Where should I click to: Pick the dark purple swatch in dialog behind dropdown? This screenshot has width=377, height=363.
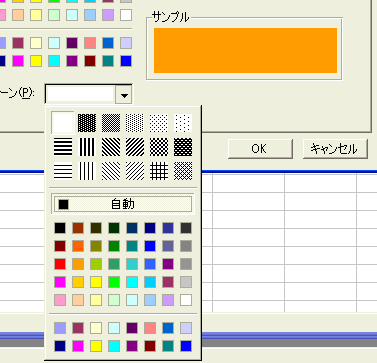click(72, 43)
